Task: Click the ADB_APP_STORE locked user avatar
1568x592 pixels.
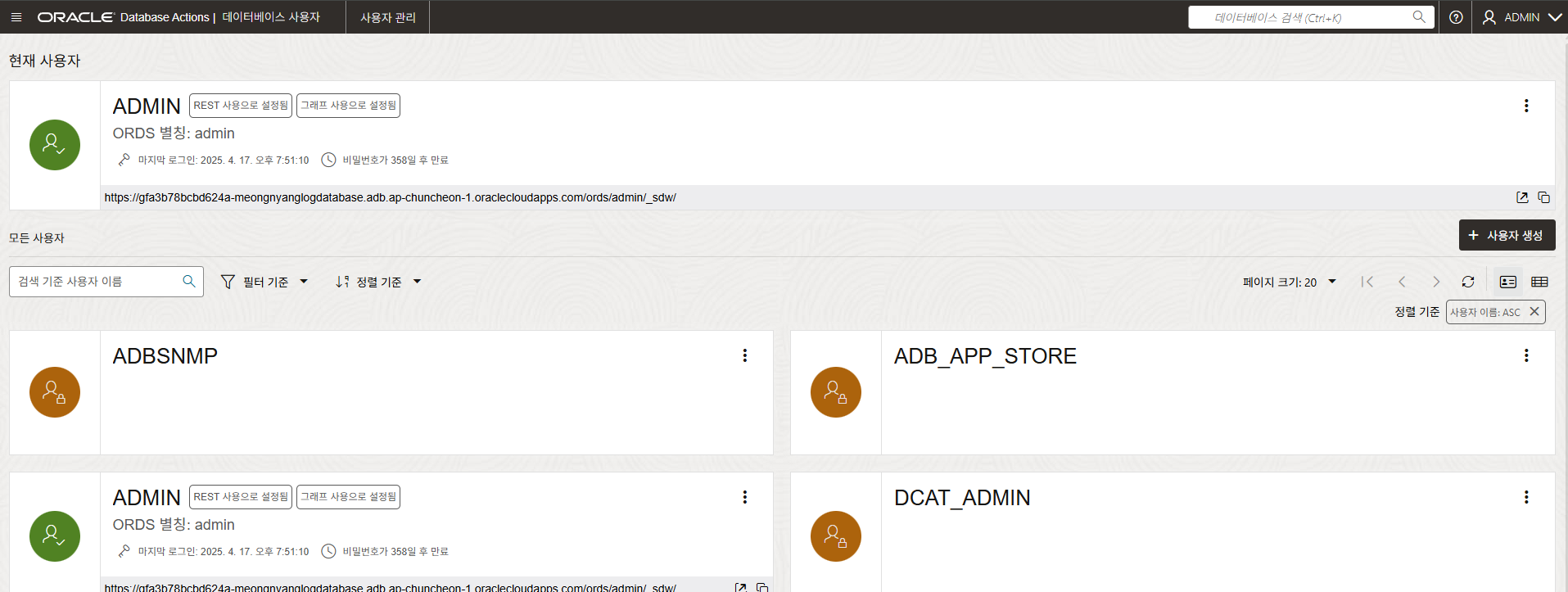Action: coord(836,392)
